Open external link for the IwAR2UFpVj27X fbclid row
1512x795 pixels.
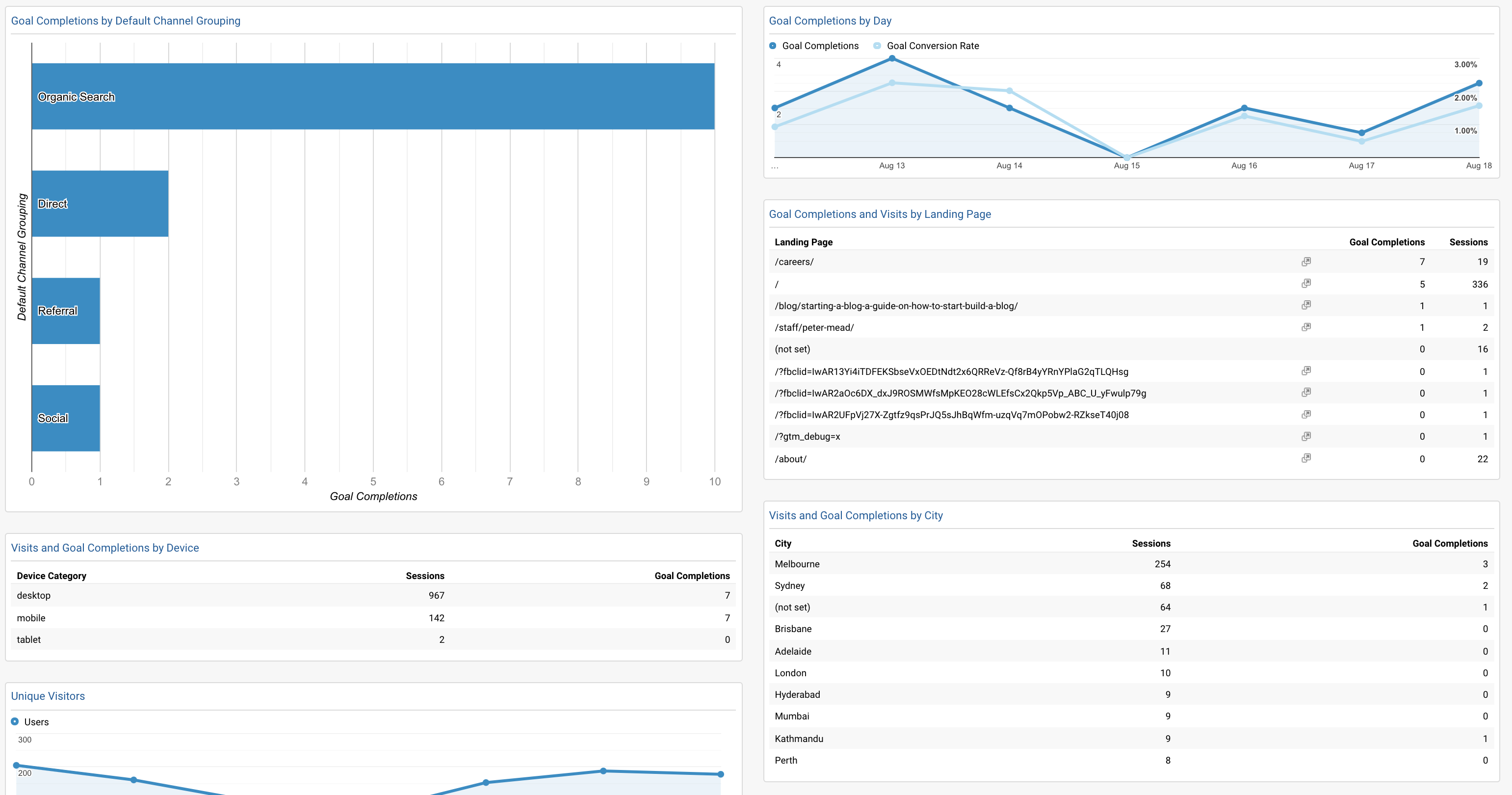[1306, 414]
